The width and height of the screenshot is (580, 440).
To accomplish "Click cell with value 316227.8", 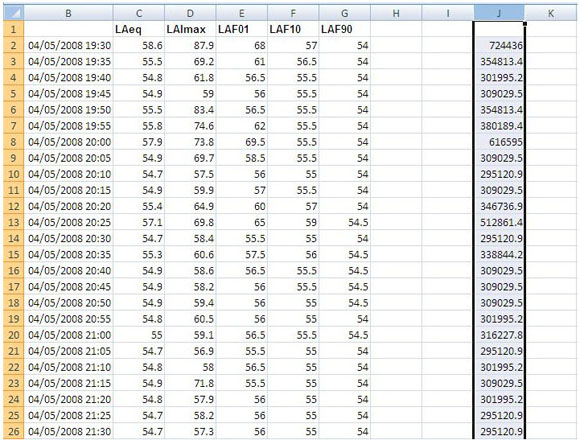I will click(x=499, y=335).
